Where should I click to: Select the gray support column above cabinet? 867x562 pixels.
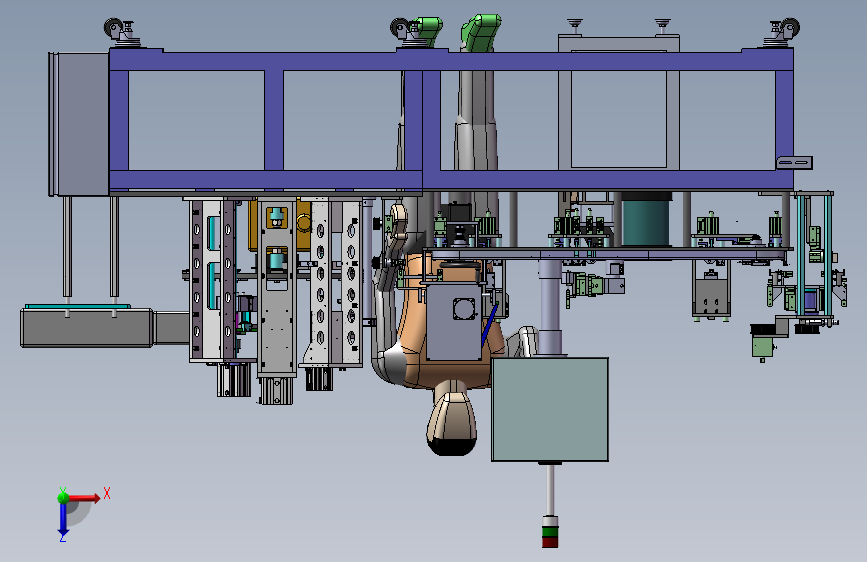tap(550, 308)
